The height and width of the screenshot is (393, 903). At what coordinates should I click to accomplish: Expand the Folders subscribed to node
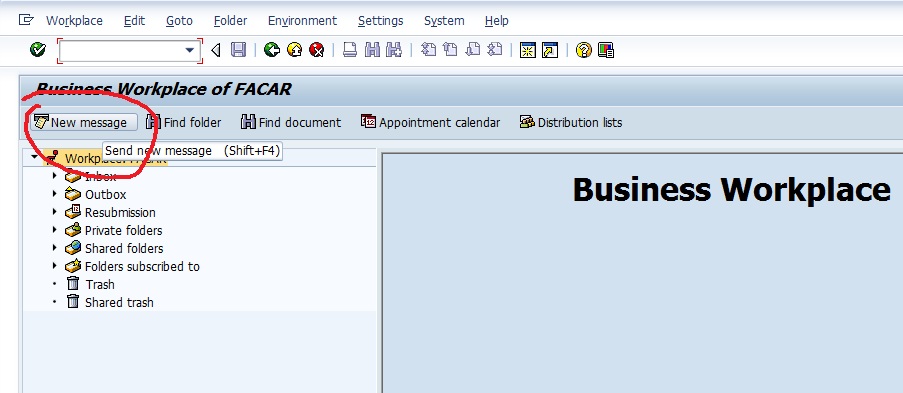(55, 266)
